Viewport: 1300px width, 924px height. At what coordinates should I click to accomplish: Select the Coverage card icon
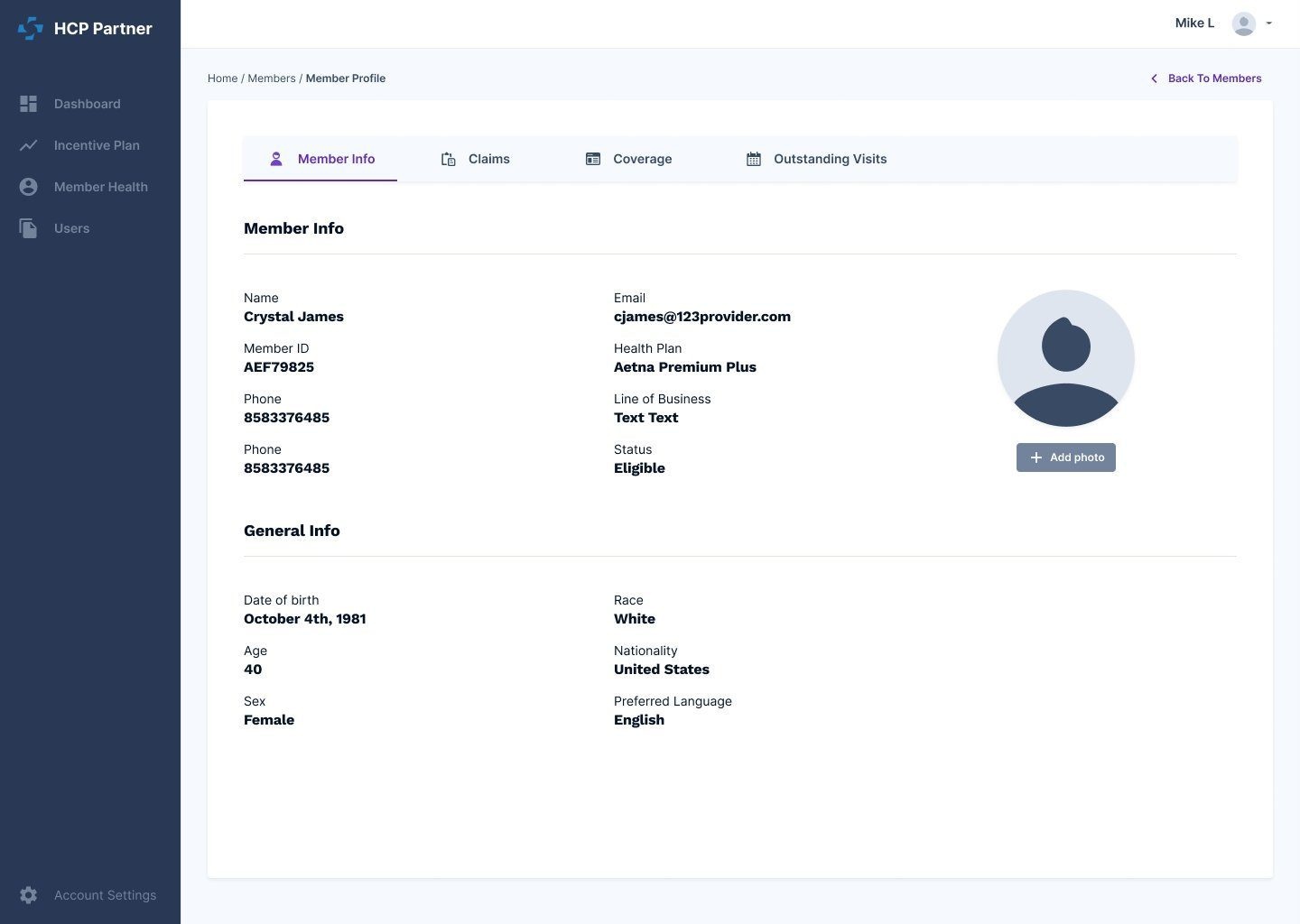[593, 159]
